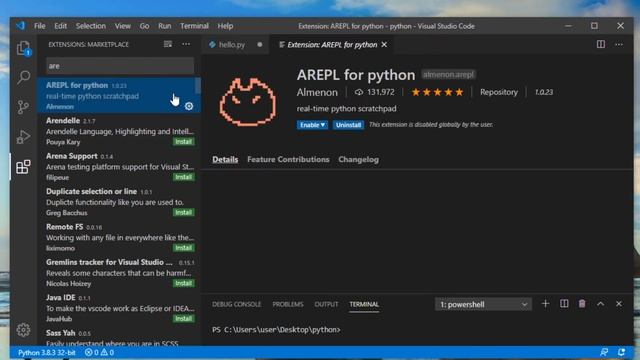Screen dimensions: 640x360
Task: Close the terminal panel
Action: [619, 304]
